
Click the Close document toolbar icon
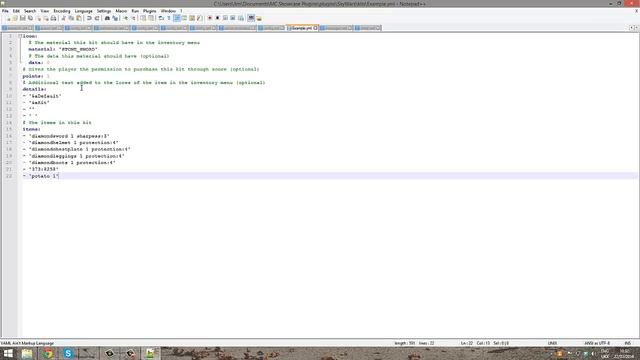[x=39, y=18]
